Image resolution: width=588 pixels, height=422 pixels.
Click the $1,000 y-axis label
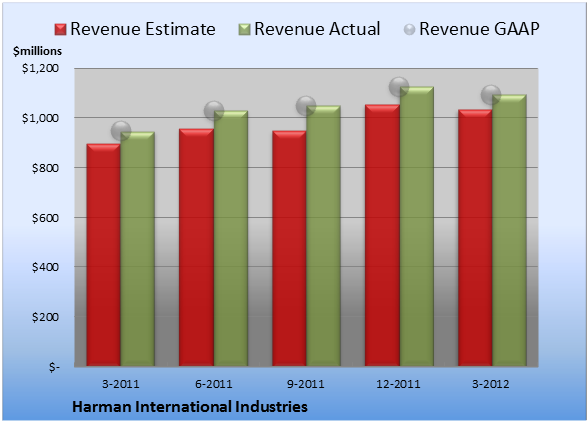coord(40,118)
